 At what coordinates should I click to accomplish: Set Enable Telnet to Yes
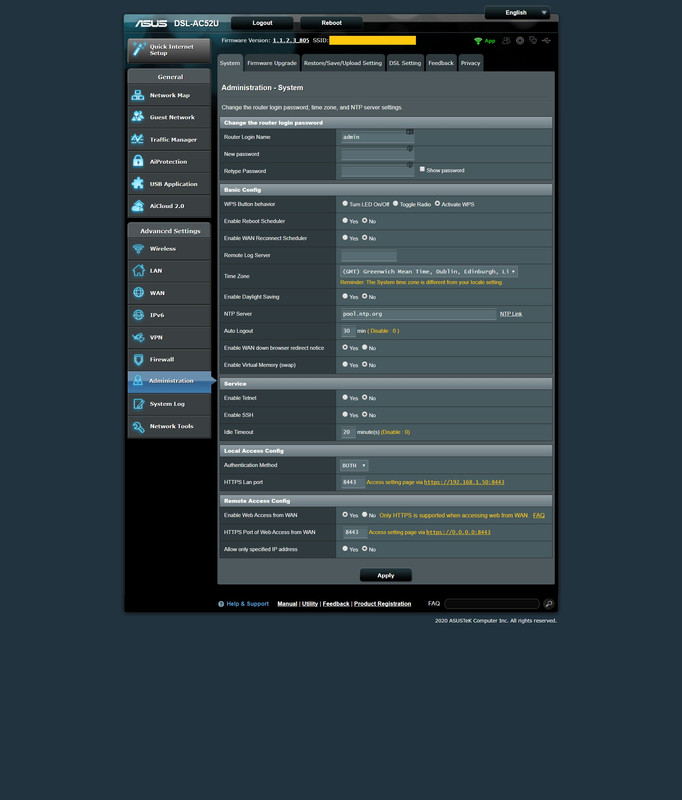point(345,397)
